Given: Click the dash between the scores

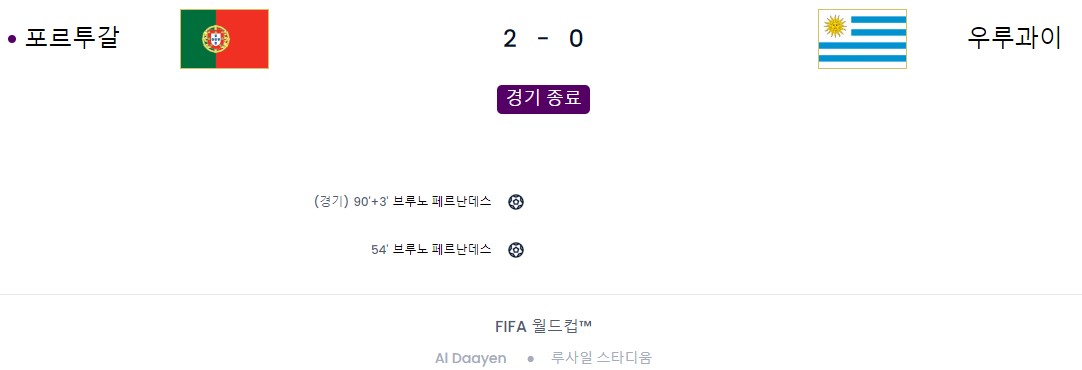Looking at the screenshot, I should [x=543, y=39].
